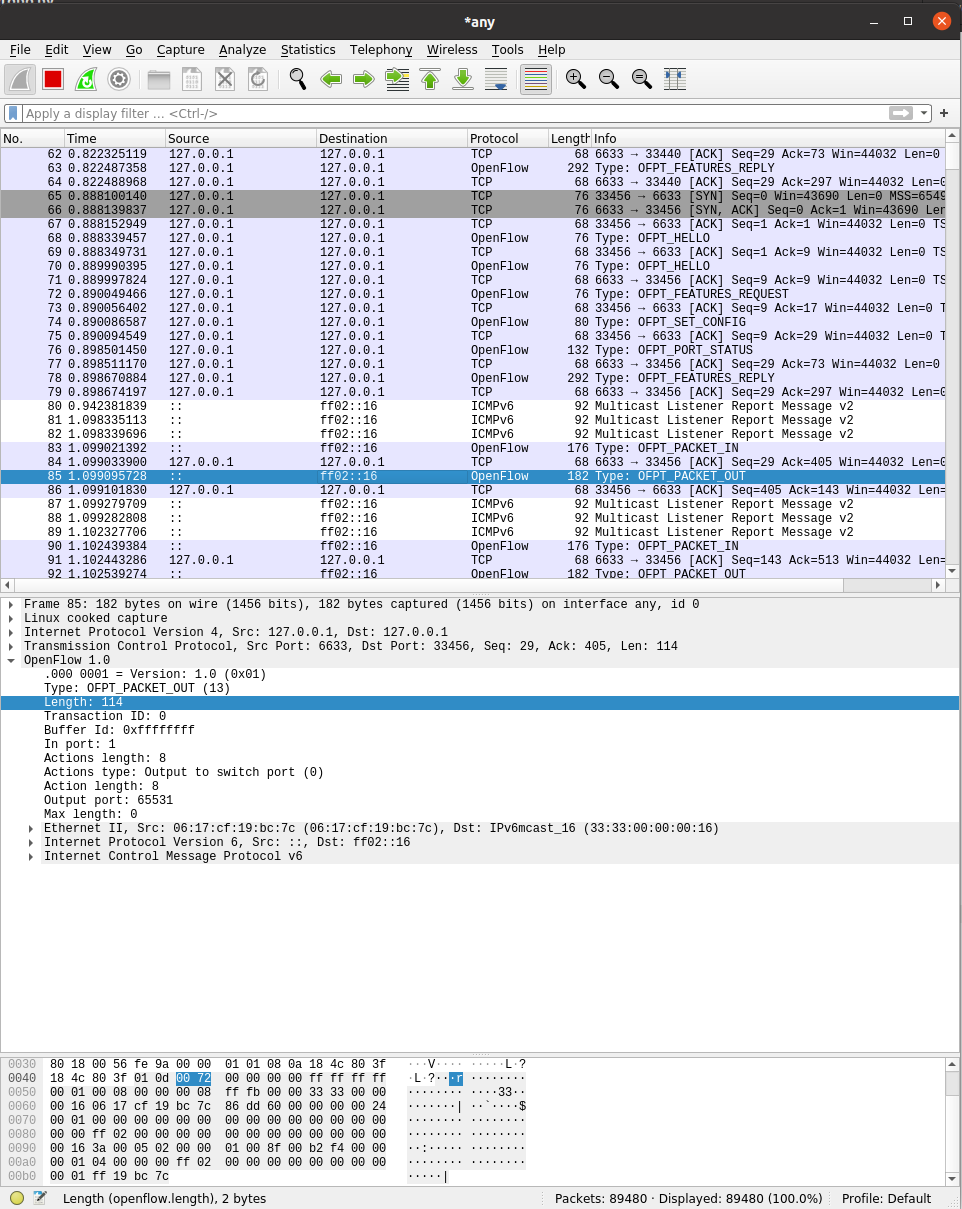Click 'Profile: Default' in status bar
Image resolution: width=962 pixels, height=1209 pixels.
(886, 1198)
